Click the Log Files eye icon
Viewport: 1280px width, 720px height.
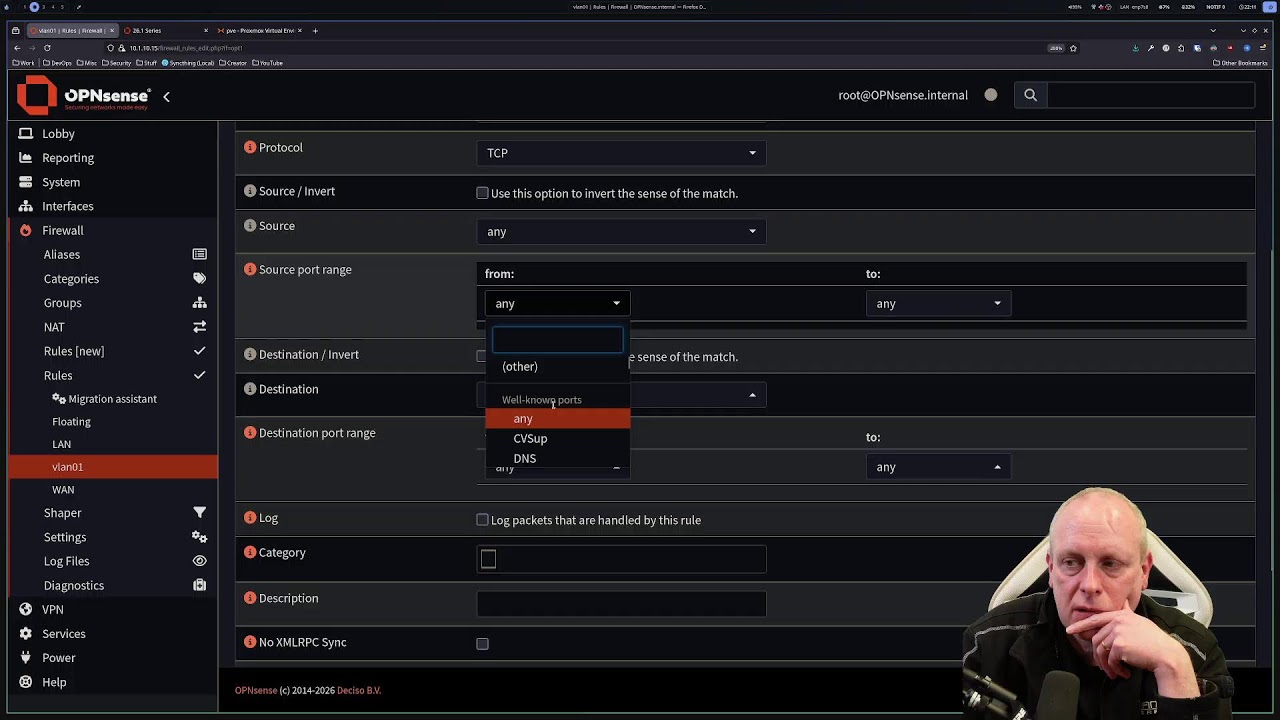point(199,561)
